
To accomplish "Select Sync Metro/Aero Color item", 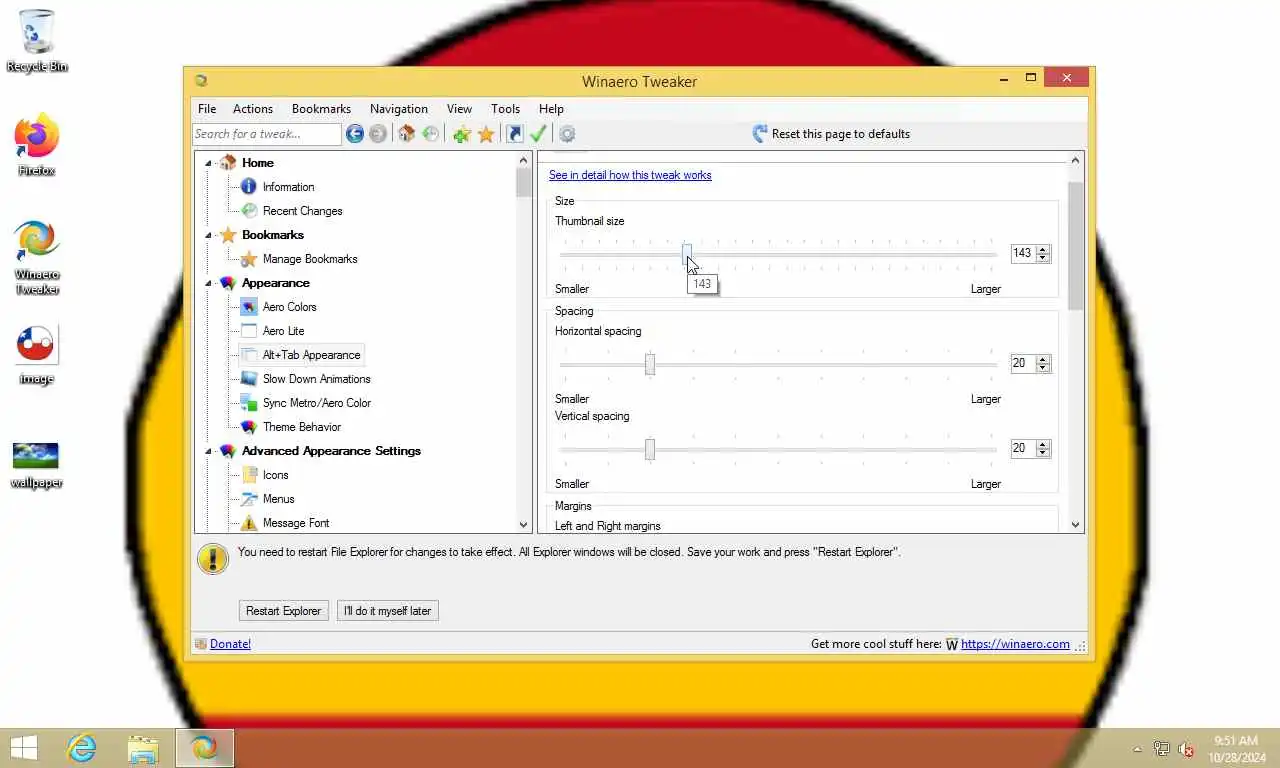I will (x=316, y=403).
